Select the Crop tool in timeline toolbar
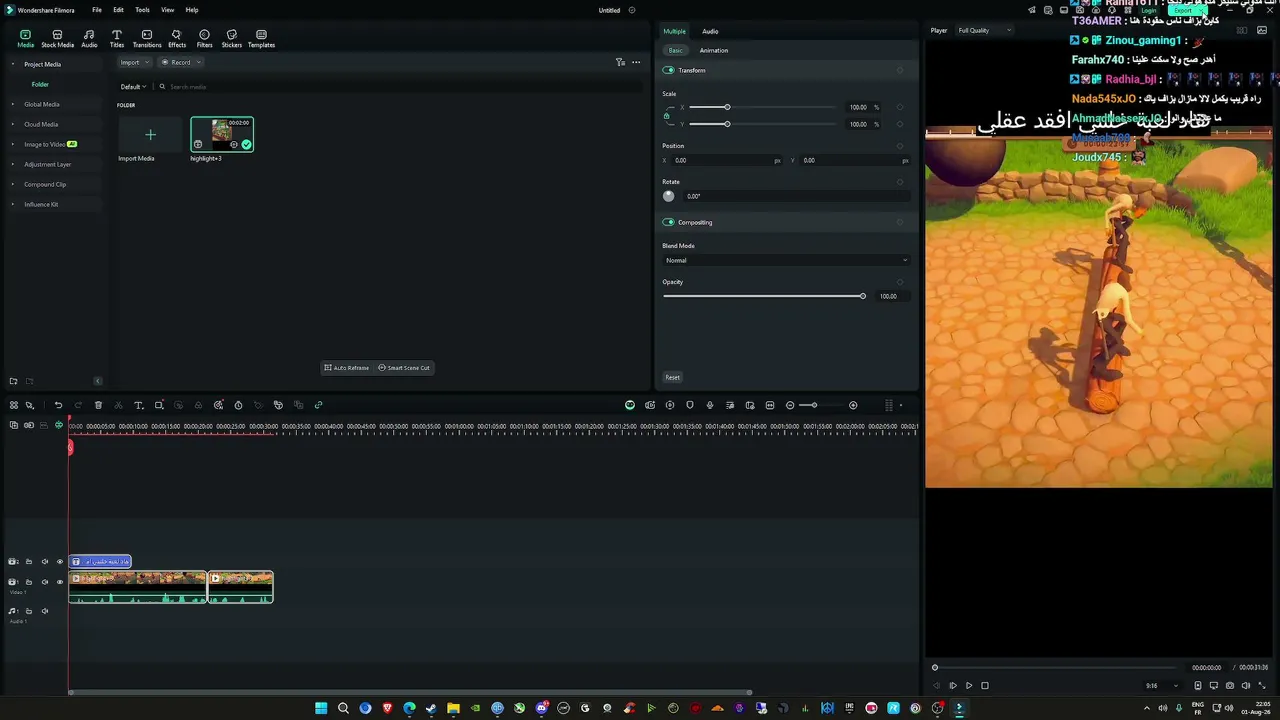Screen dimensions: 1280x720 (x=158, y=405)
